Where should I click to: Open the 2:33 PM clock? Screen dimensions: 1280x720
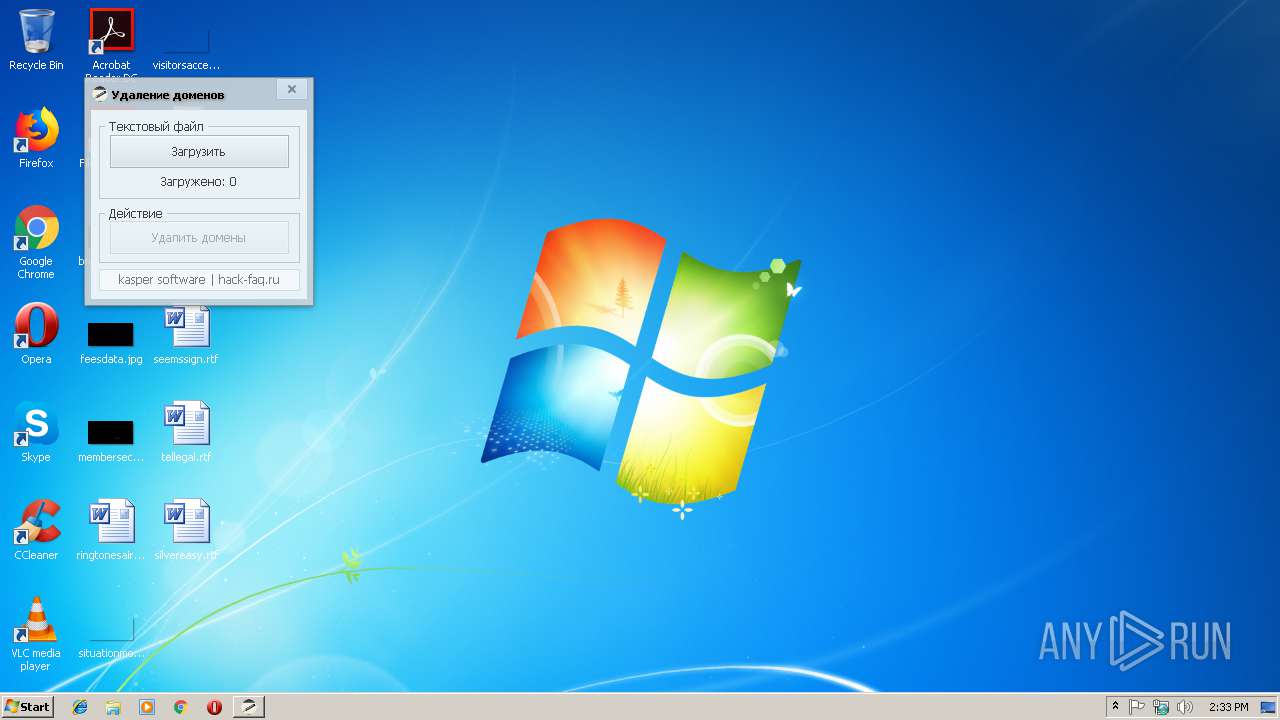(1228, 707)
